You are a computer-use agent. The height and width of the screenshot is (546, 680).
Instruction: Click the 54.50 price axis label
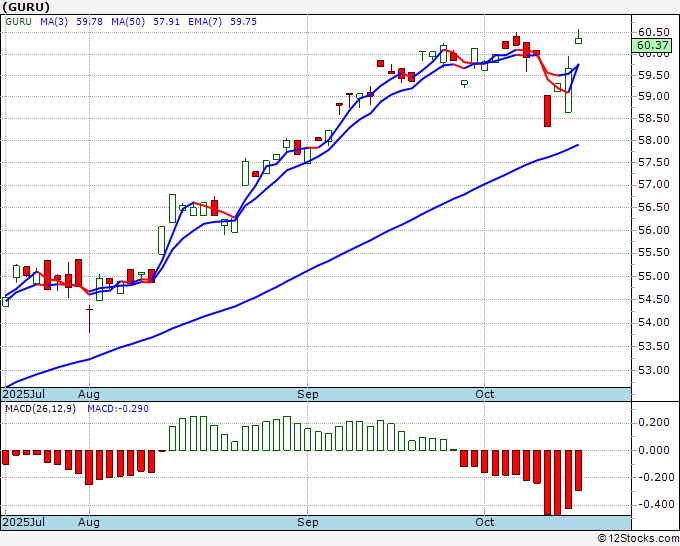pyautogui.click(x=654, y=299)
